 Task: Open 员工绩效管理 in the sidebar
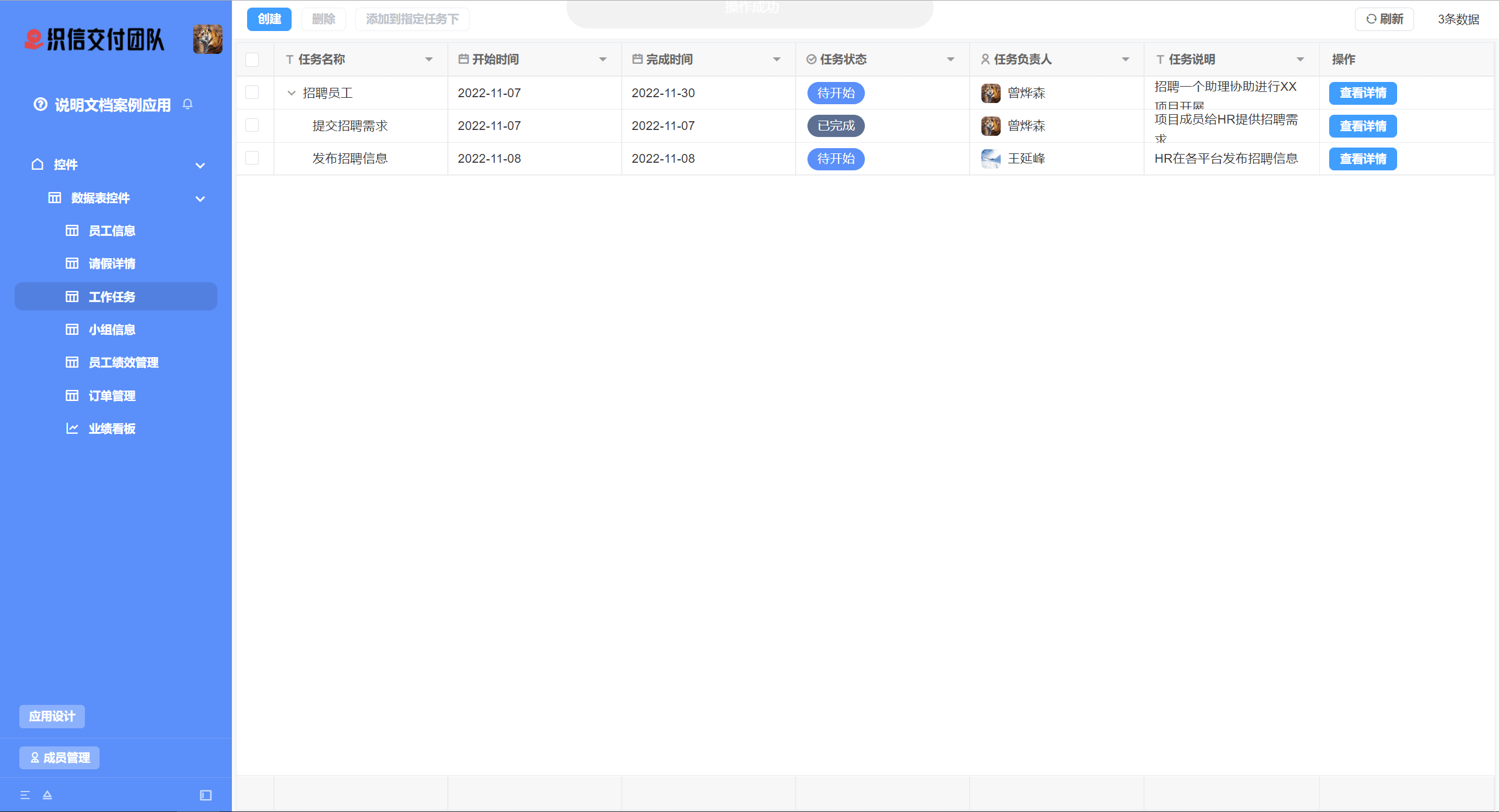[x=123, y=362]
